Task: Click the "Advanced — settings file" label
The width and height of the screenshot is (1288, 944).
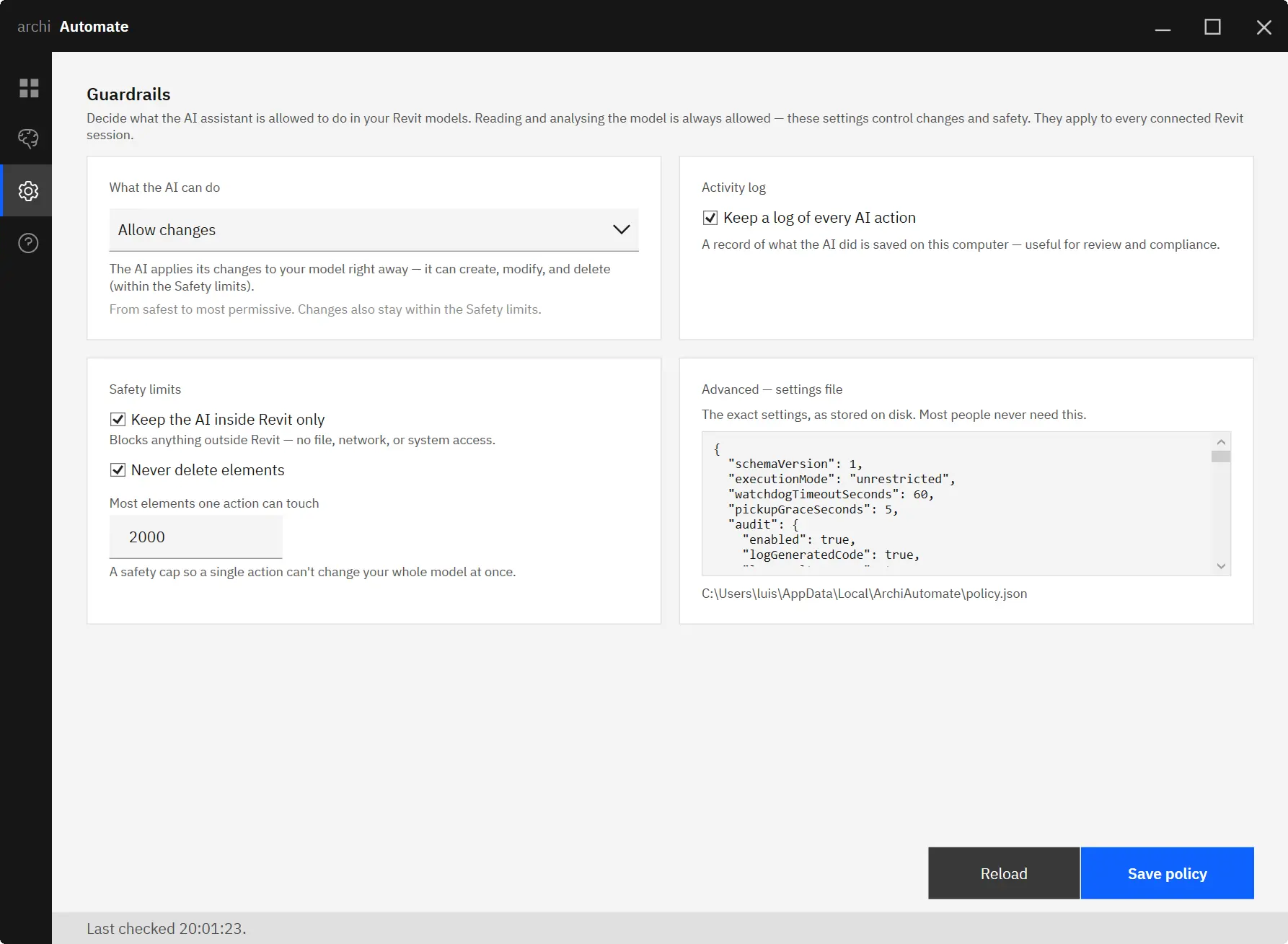Action: coord(772,389)
